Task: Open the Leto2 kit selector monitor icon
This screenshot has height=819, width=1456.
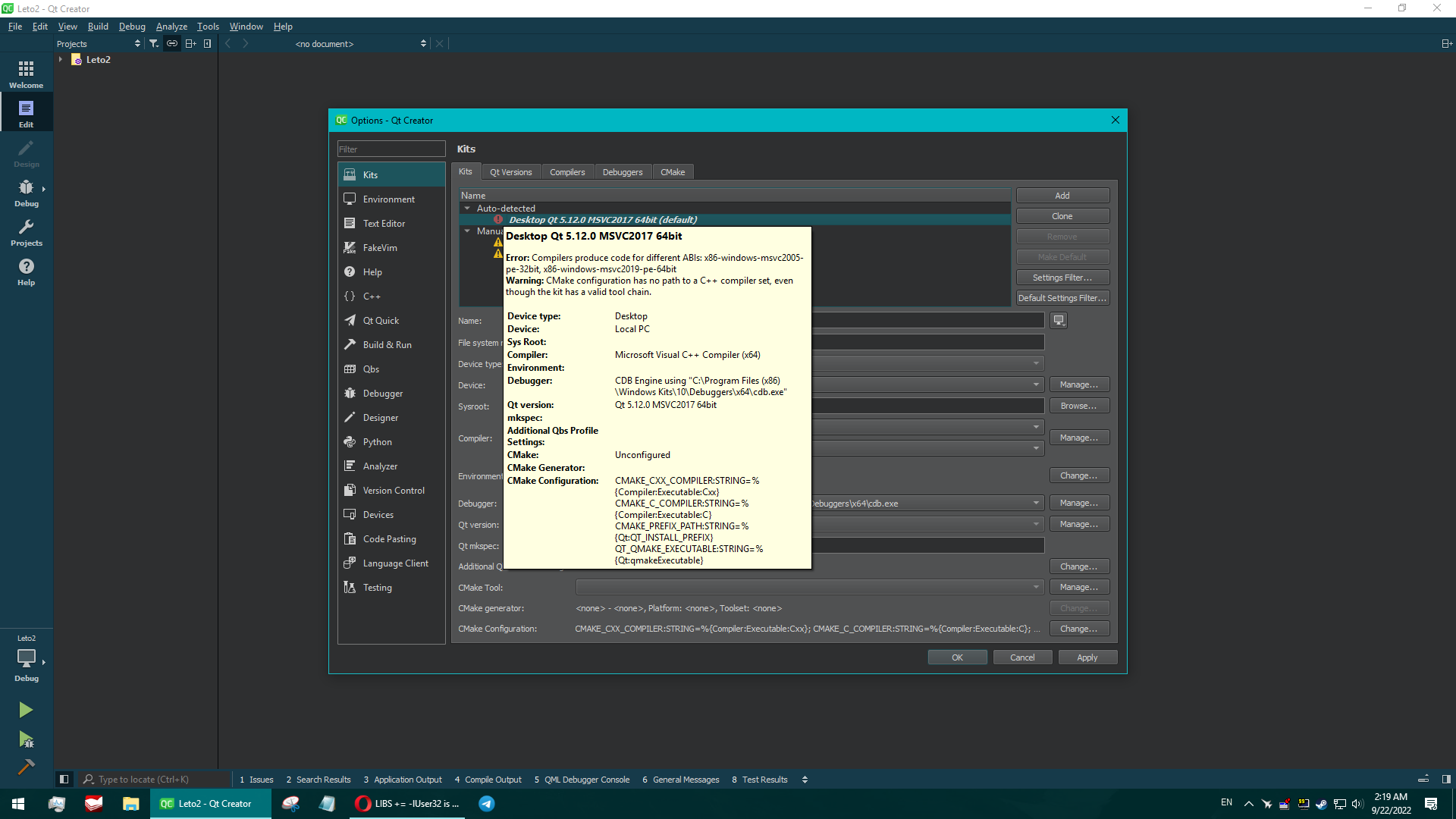Action: (x=26, y=658)
